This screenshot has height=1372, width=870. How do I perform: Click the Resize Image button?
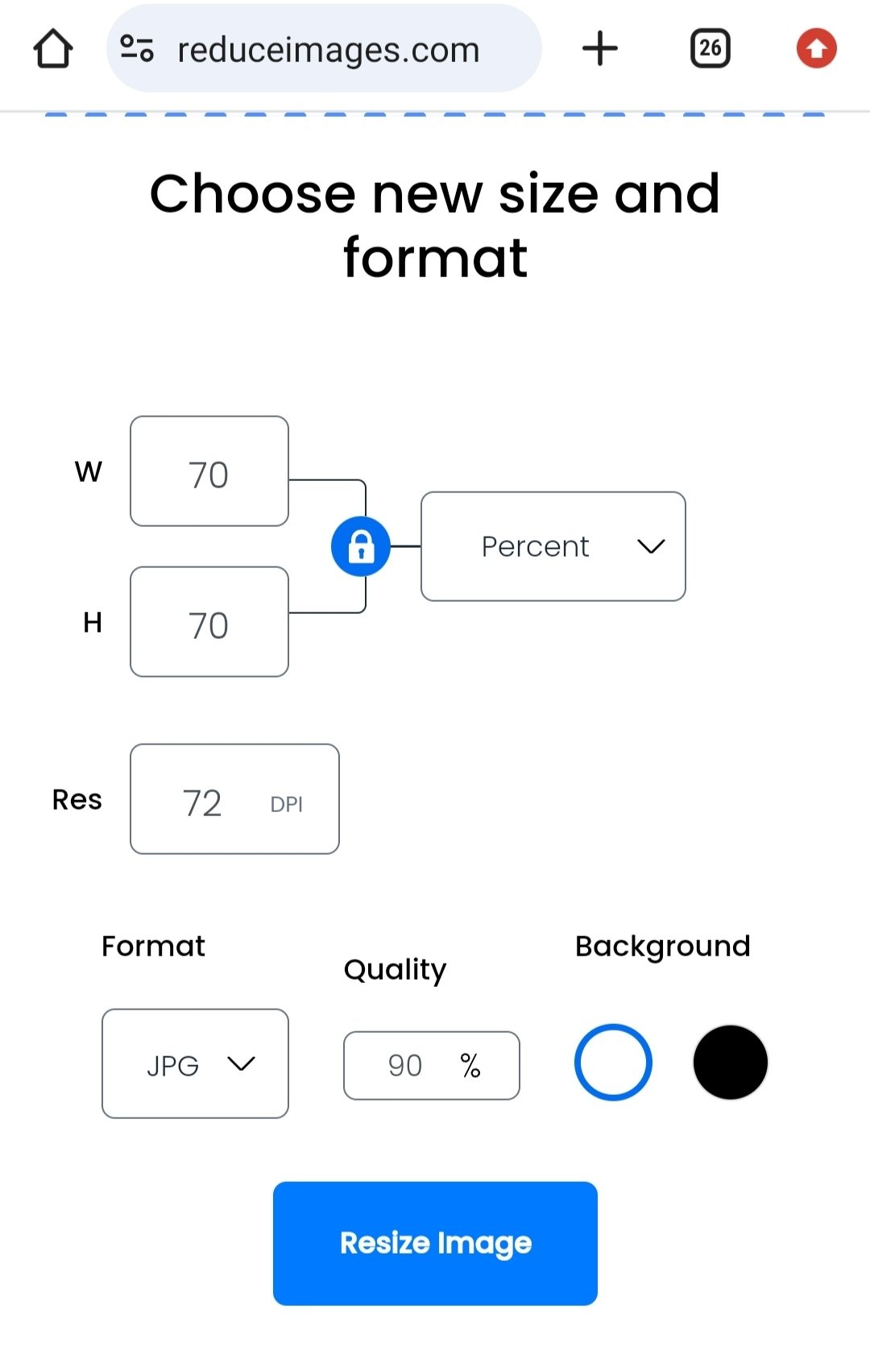435,1243
